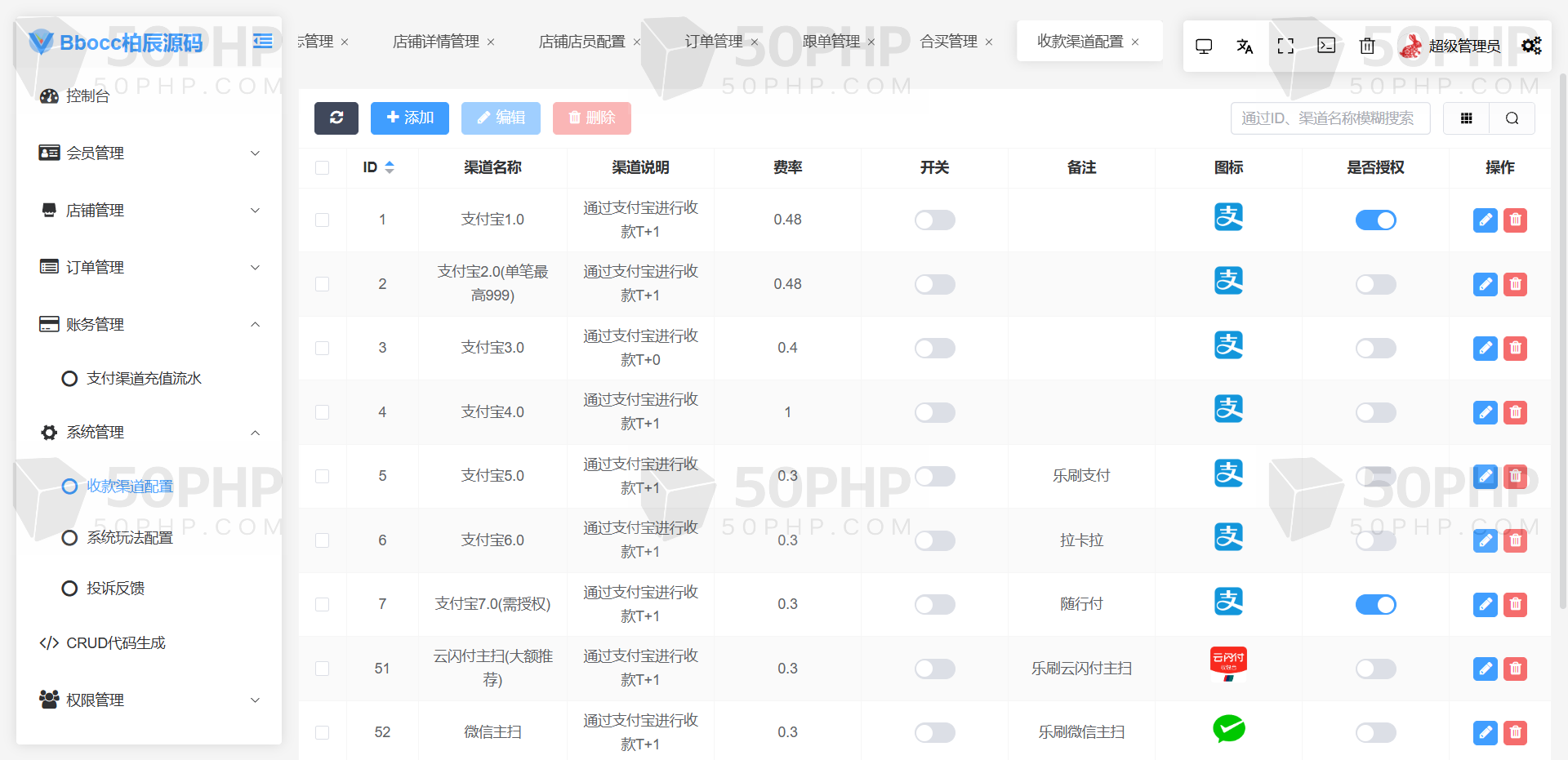Edit row 支付宝3.0 with pencil icon
The image size is (1568, 760).
click(1485, 349)
